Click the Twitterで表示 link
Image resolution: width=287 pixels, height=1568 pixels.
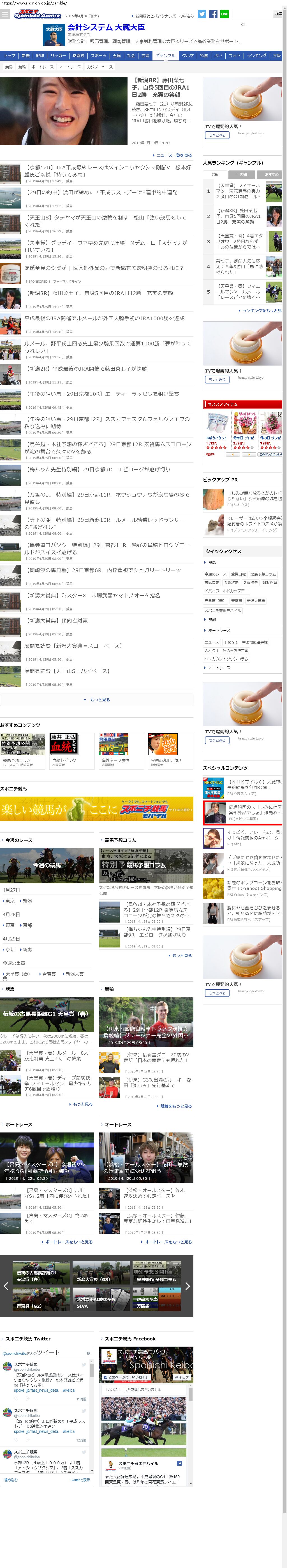pos(80,1480)
